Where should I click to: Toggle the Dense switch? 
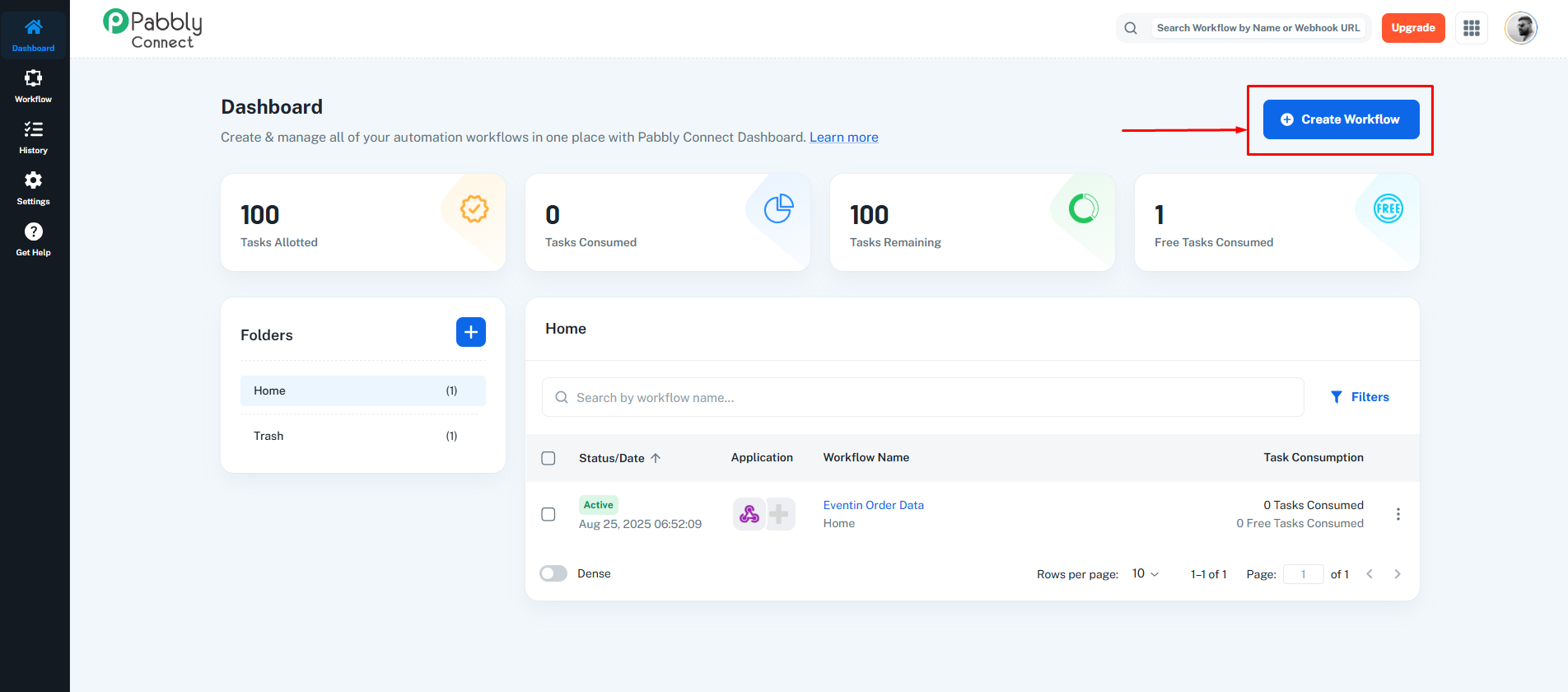[553, 573]
